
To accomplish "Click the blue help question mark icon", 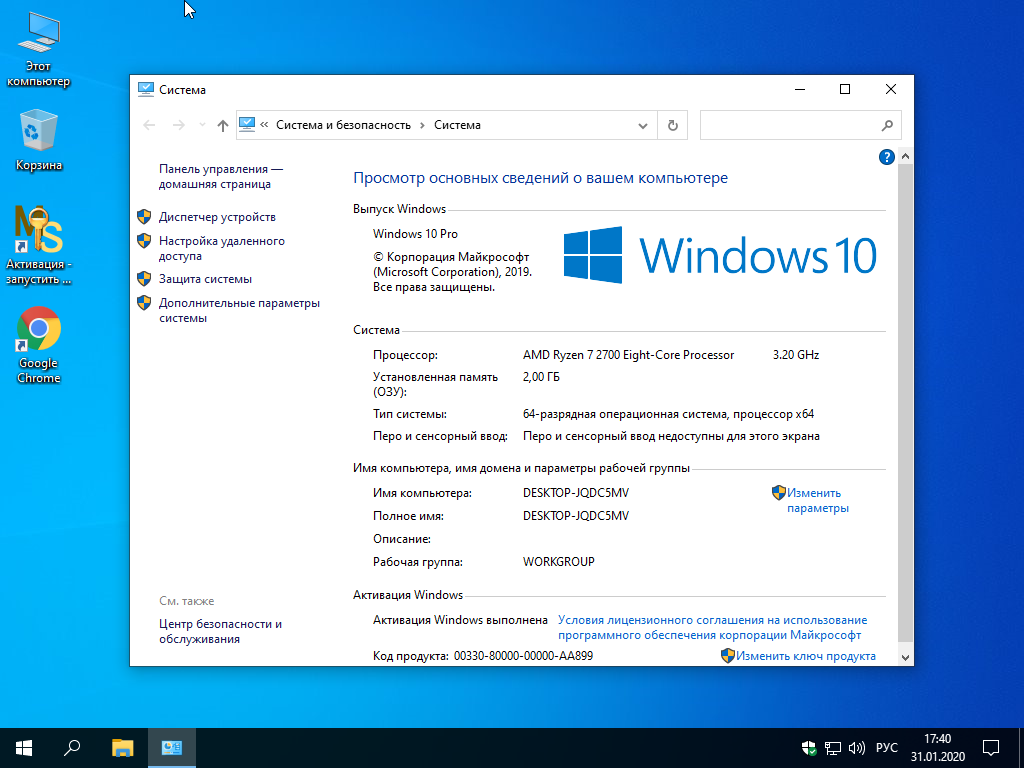I will pyautogui.click(x=886, y=157).
